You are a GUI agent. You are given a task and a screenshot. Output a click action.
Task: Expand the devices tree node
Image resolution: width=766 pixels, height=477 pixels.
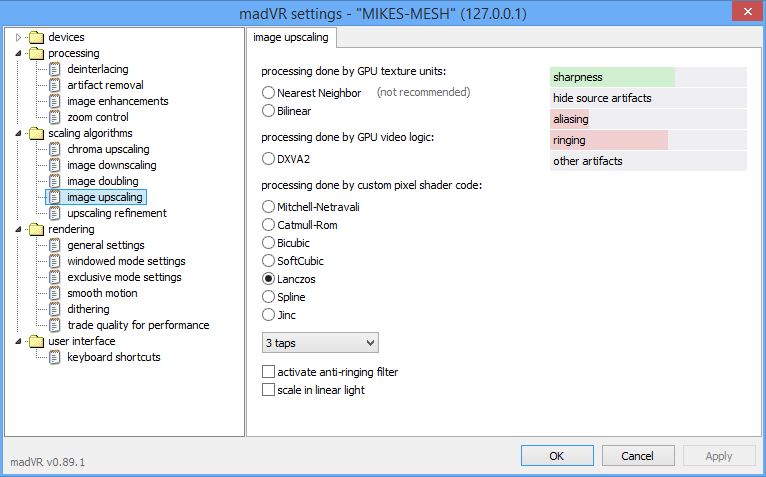18,37
